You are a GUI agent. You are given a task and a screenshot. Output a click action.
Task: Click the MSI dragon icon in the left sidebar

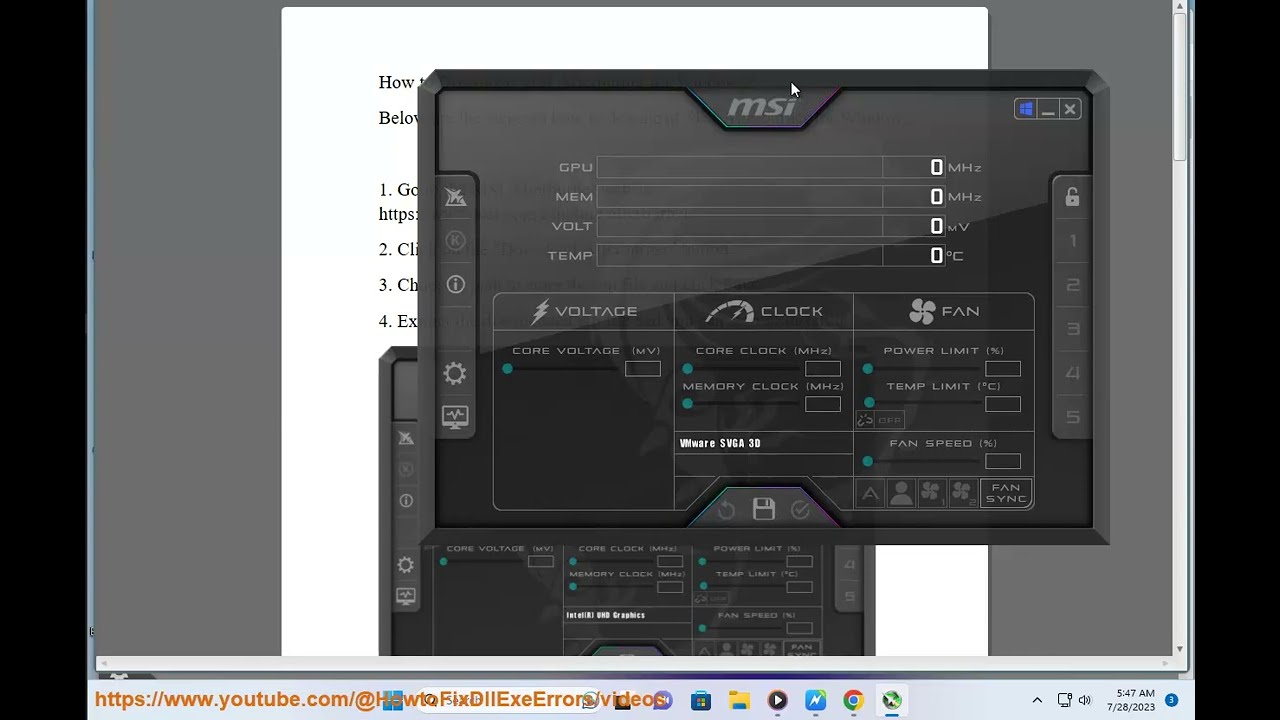pyautogui.click(x=455, y=197)
